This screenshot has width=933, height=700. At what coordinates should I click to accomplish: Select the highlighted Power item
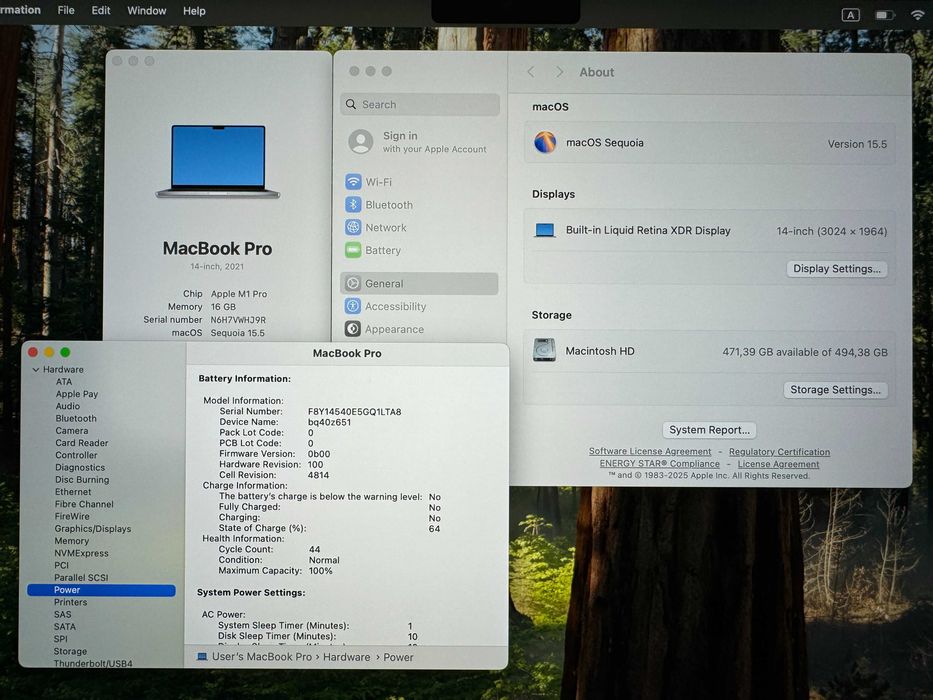coord(101,590)
